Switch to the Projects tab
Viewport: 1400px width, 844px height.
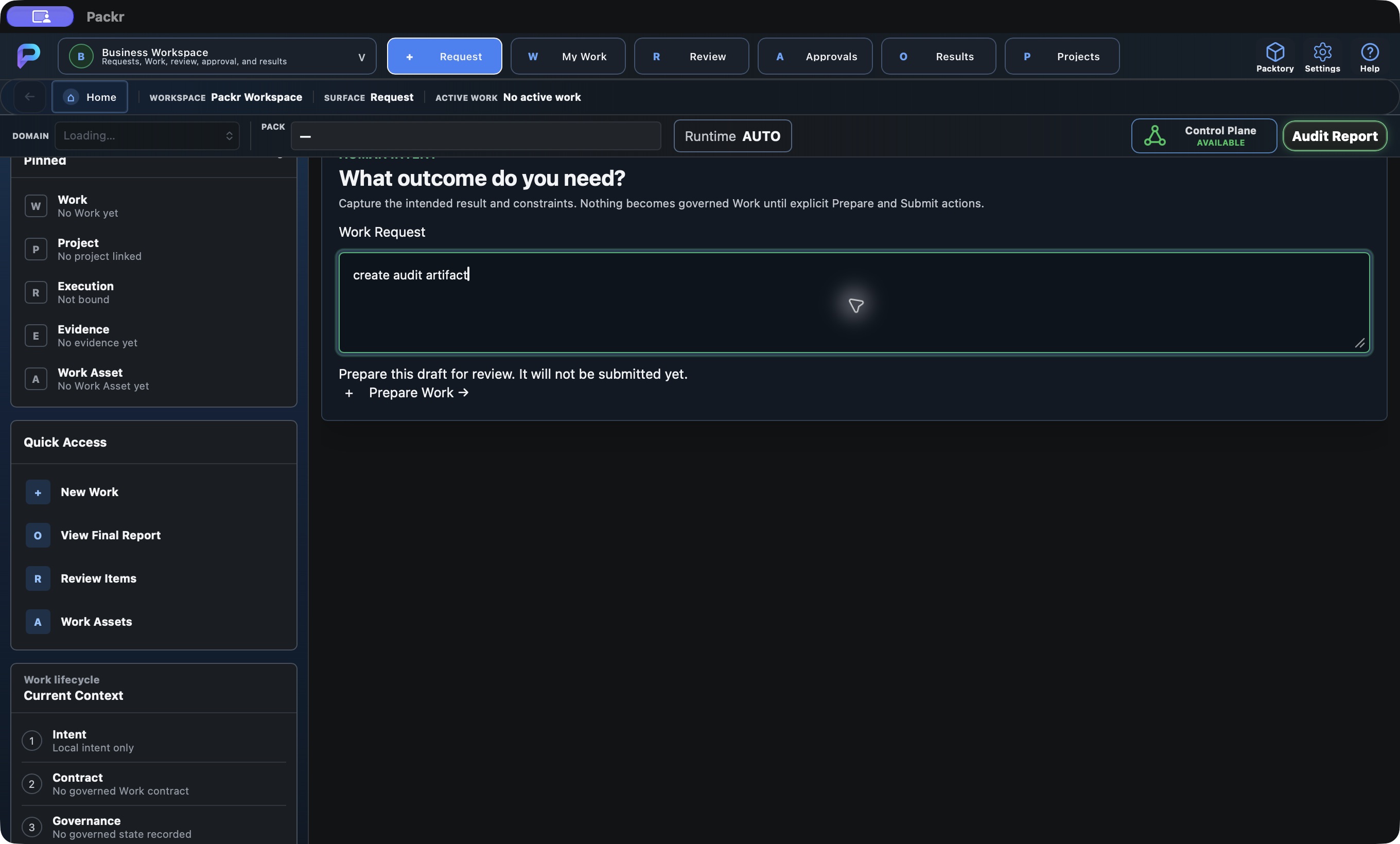(x=1062, y=56)
